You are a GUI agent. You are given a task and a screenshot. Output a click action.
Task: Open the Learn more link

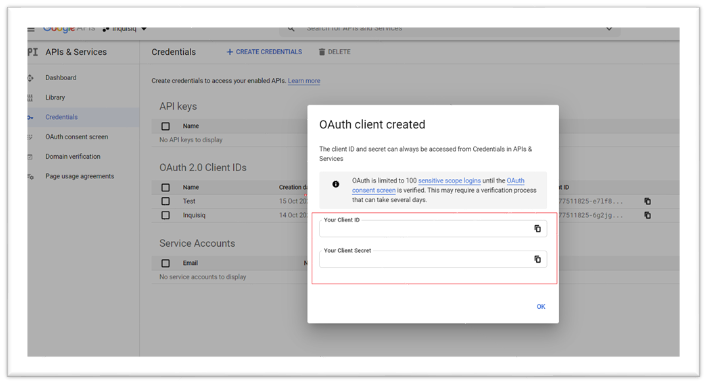(304, 81)
